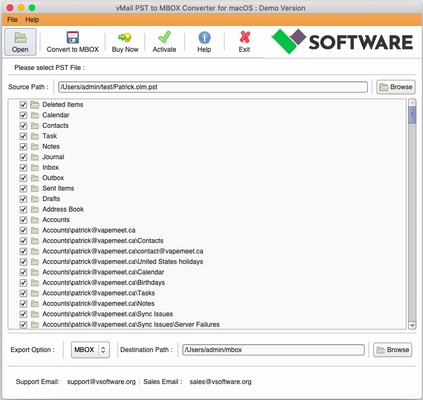This screenshot has height=400, width=423.
Task: Uncheck the Contacts checkbox
Action: (23, 126)
